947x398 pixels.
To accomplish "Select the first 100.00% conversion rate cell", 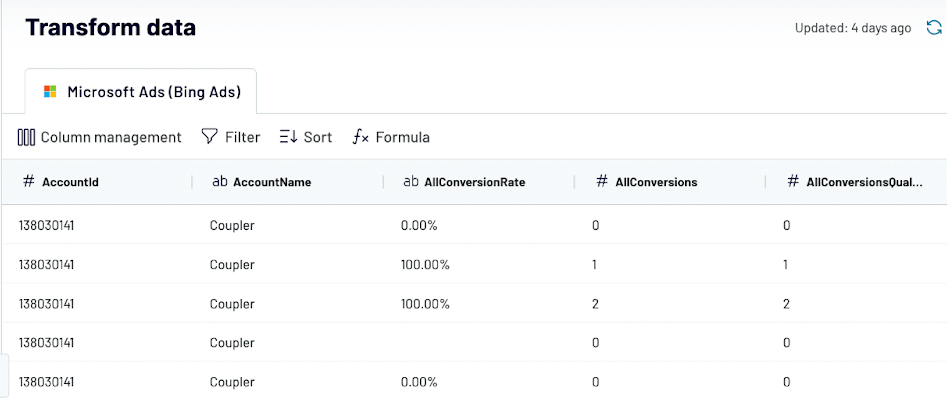I will [425, 265].
